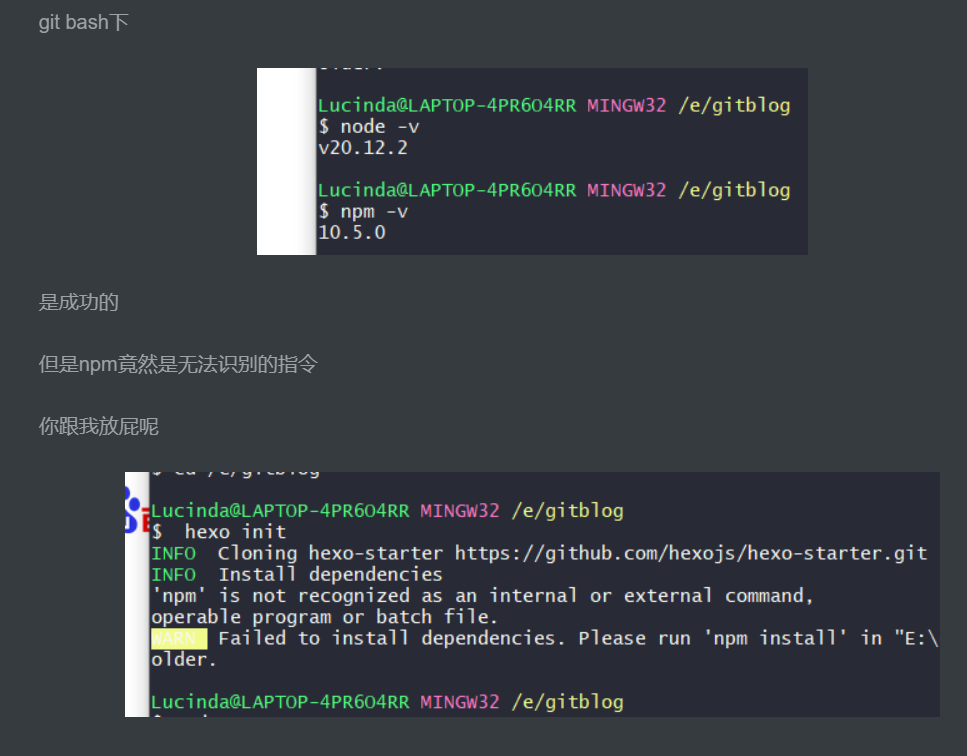Click the 'git bash下' heading text
967x756 pixels.
[x=83, y=23]
